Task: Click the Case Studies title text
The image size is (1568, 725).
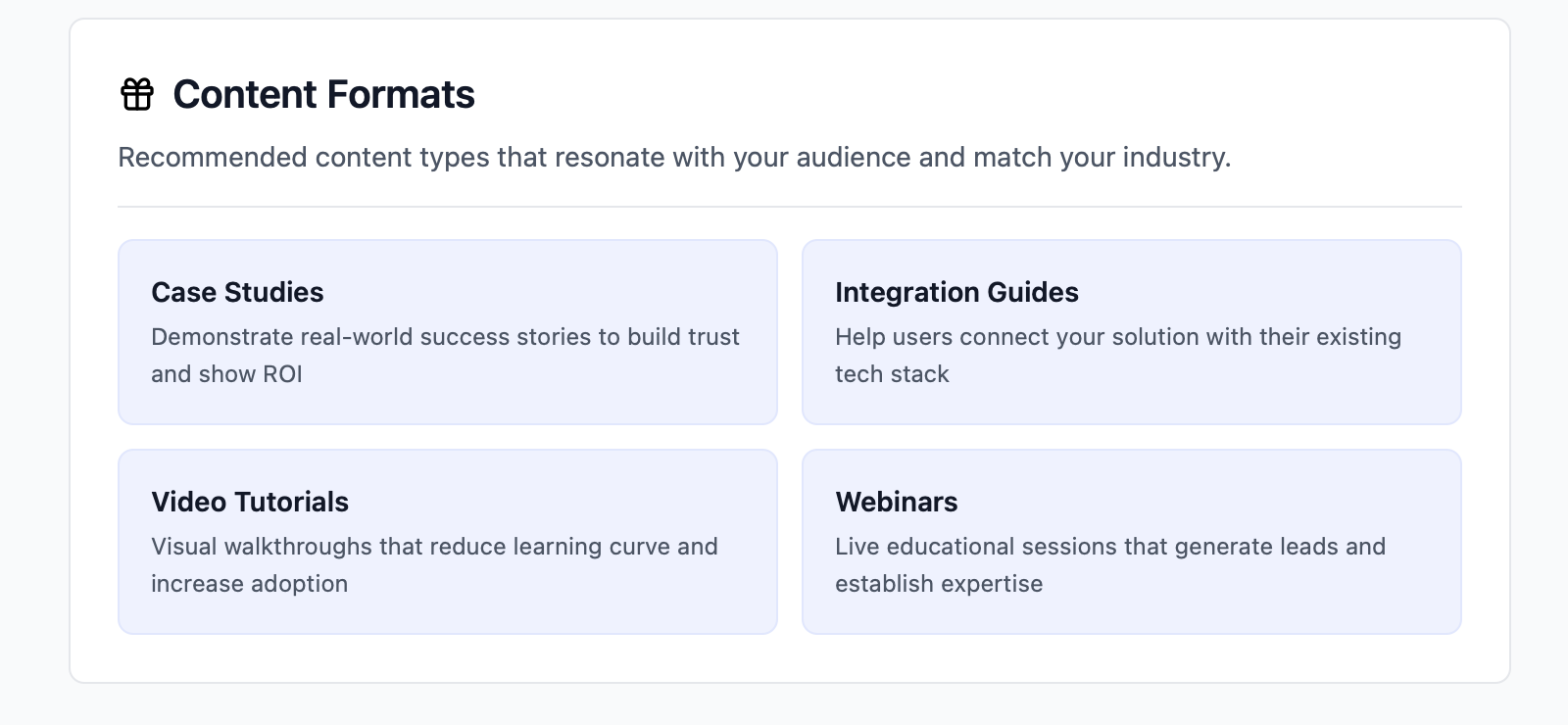Action: pos(237,292)
